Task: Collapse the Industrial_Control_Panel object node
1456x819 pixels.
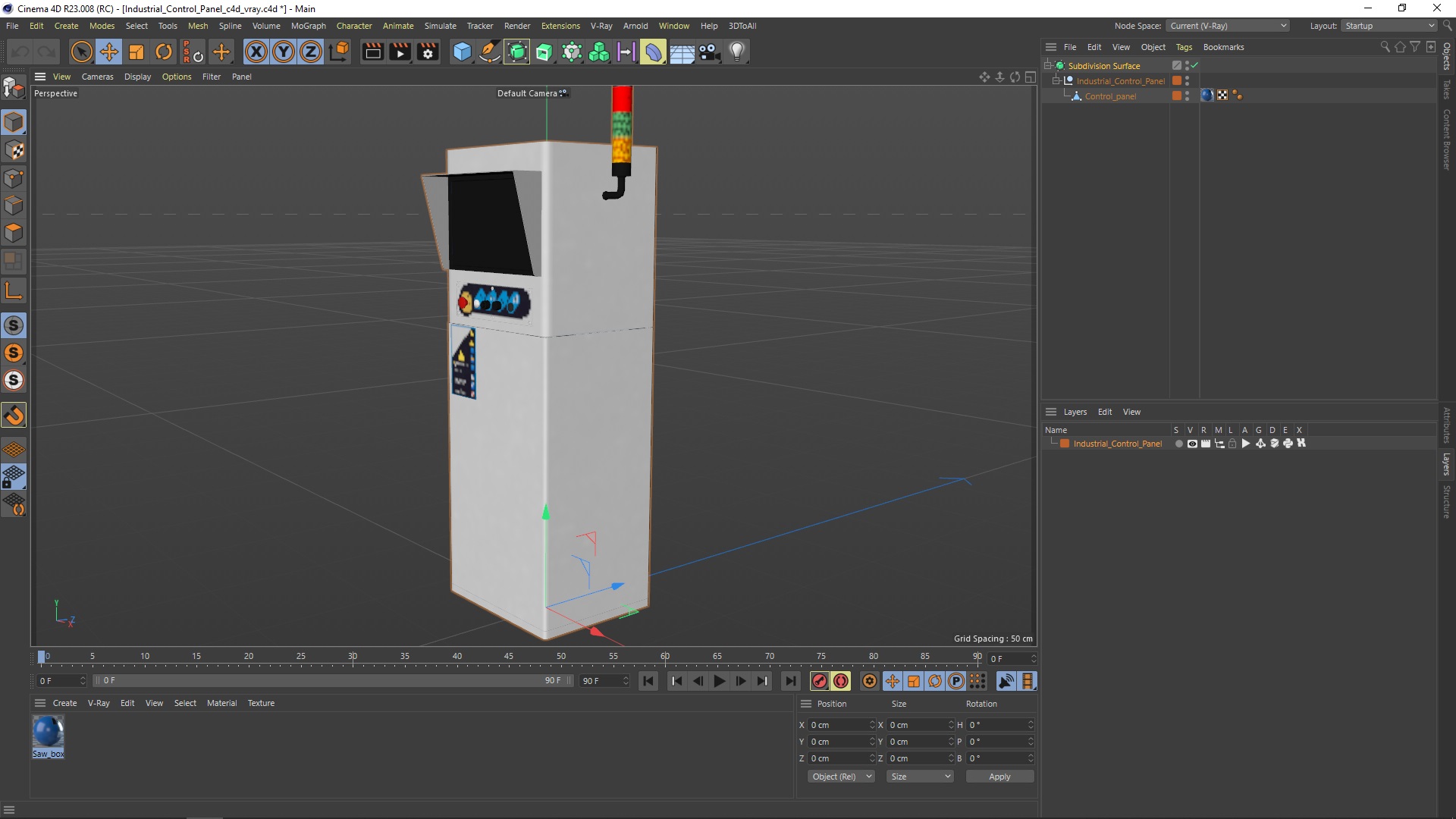Action: (x=1056, y=80)
